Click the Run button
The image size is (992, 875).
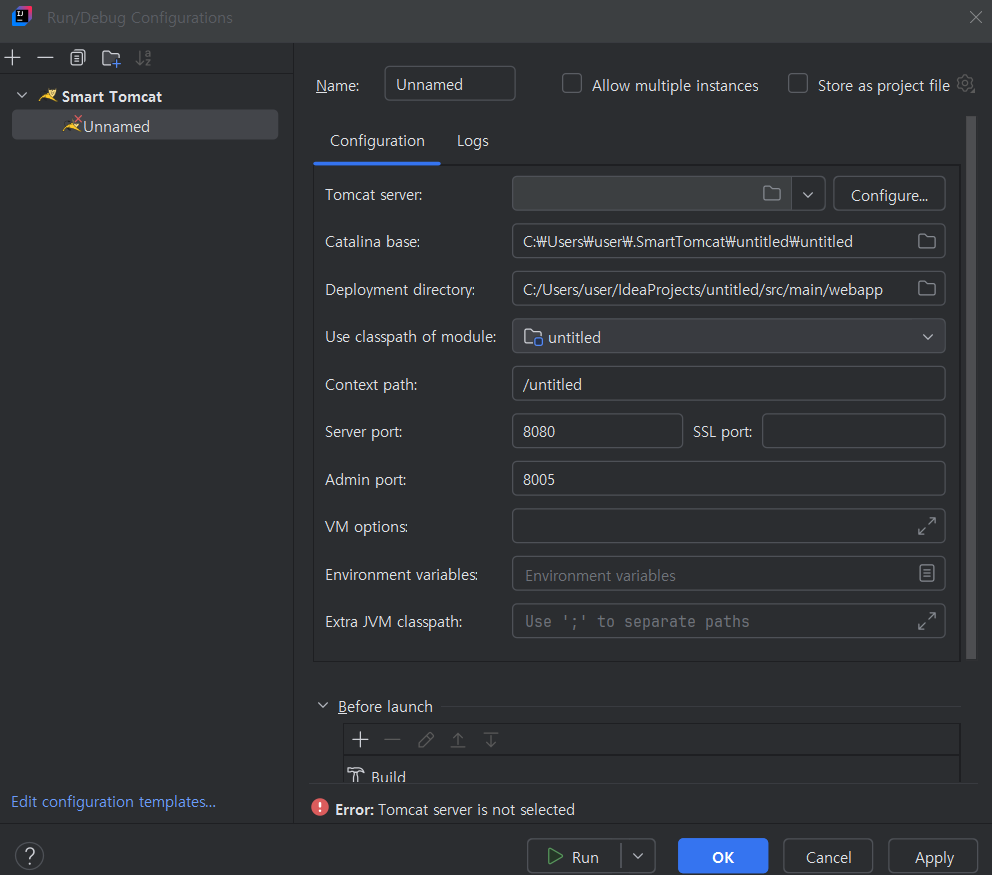pos(574,857)
